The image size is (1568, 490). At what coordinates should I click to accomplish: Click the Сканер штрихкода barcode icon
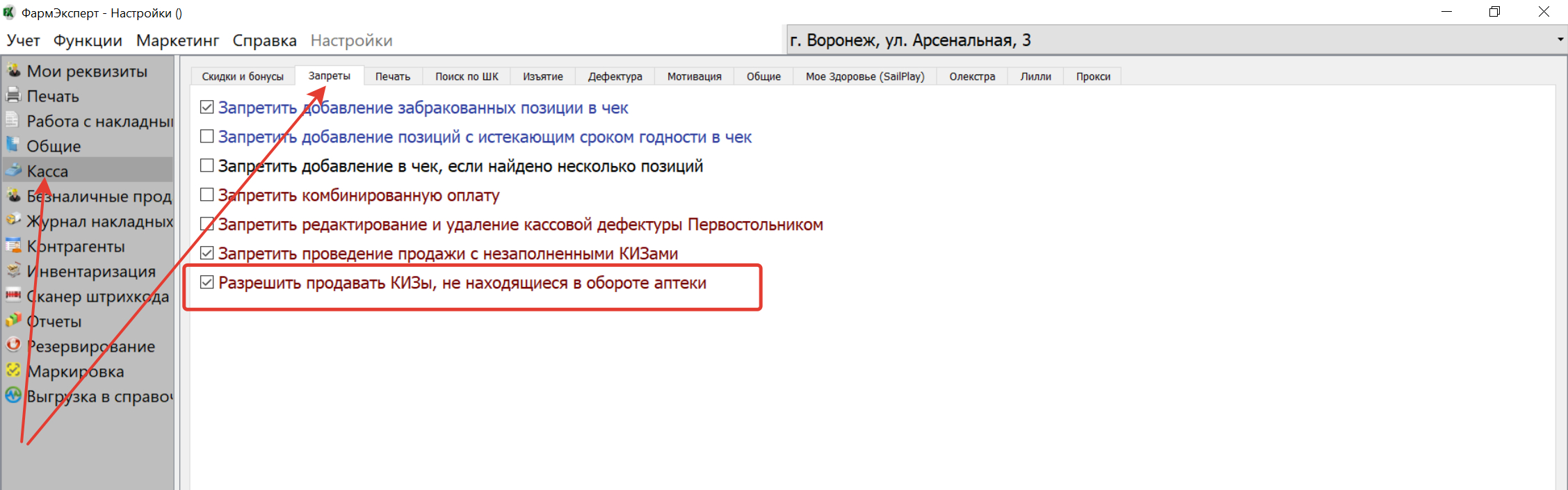(x=13, y=295)
